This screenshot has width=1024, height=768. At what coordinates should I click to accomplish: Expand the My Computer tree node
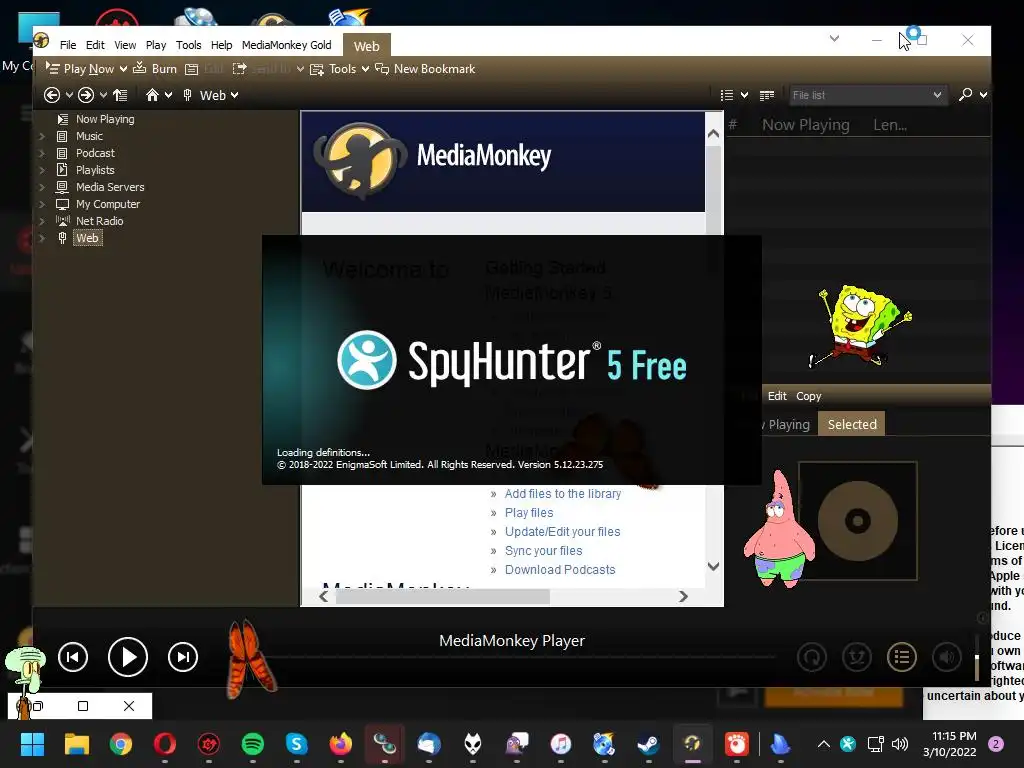[42, 204]
